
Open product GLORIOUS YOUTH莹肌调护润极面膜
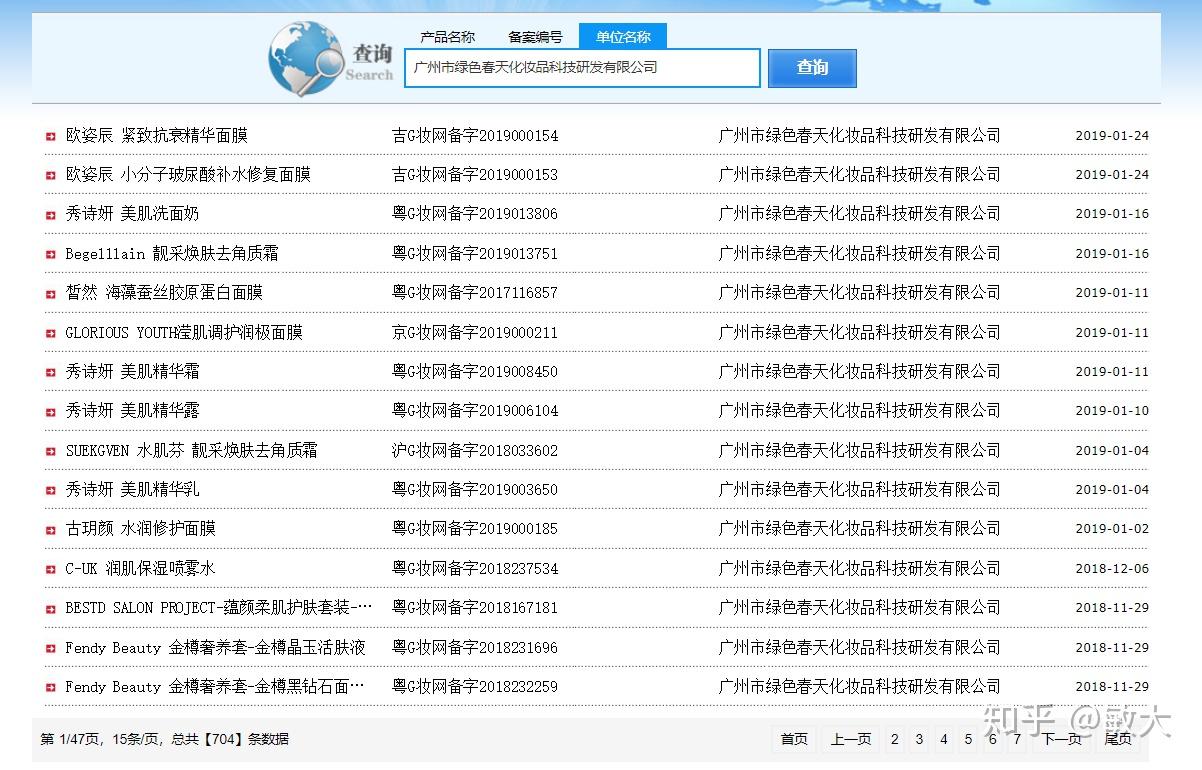point(184,332)
